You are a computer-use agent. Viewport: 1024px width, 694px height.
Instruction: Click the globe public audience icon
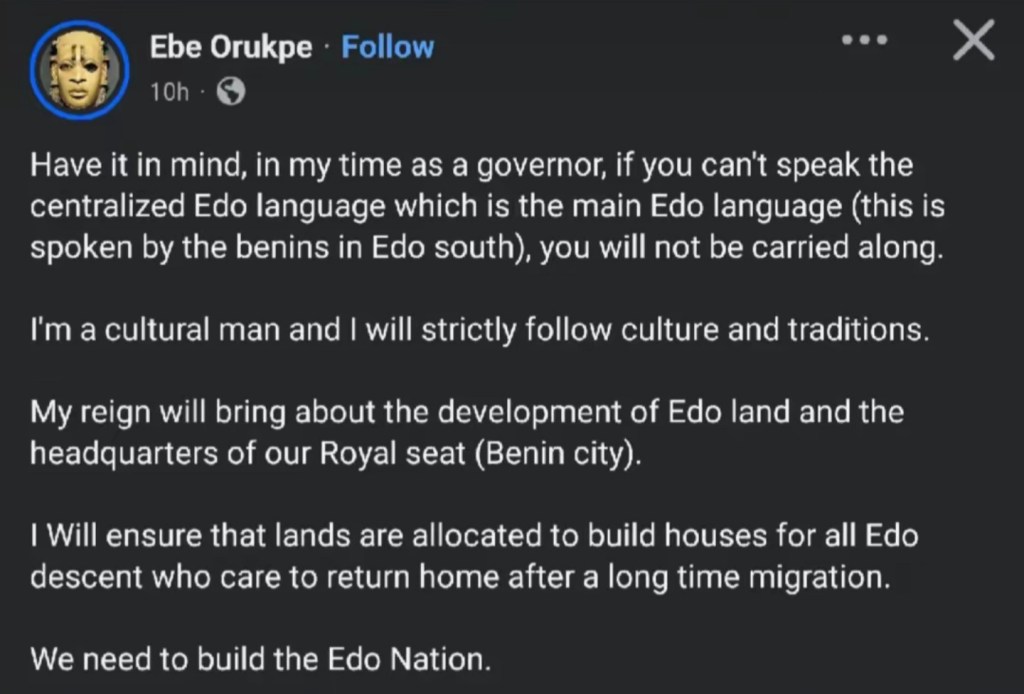tap(231, 93)
